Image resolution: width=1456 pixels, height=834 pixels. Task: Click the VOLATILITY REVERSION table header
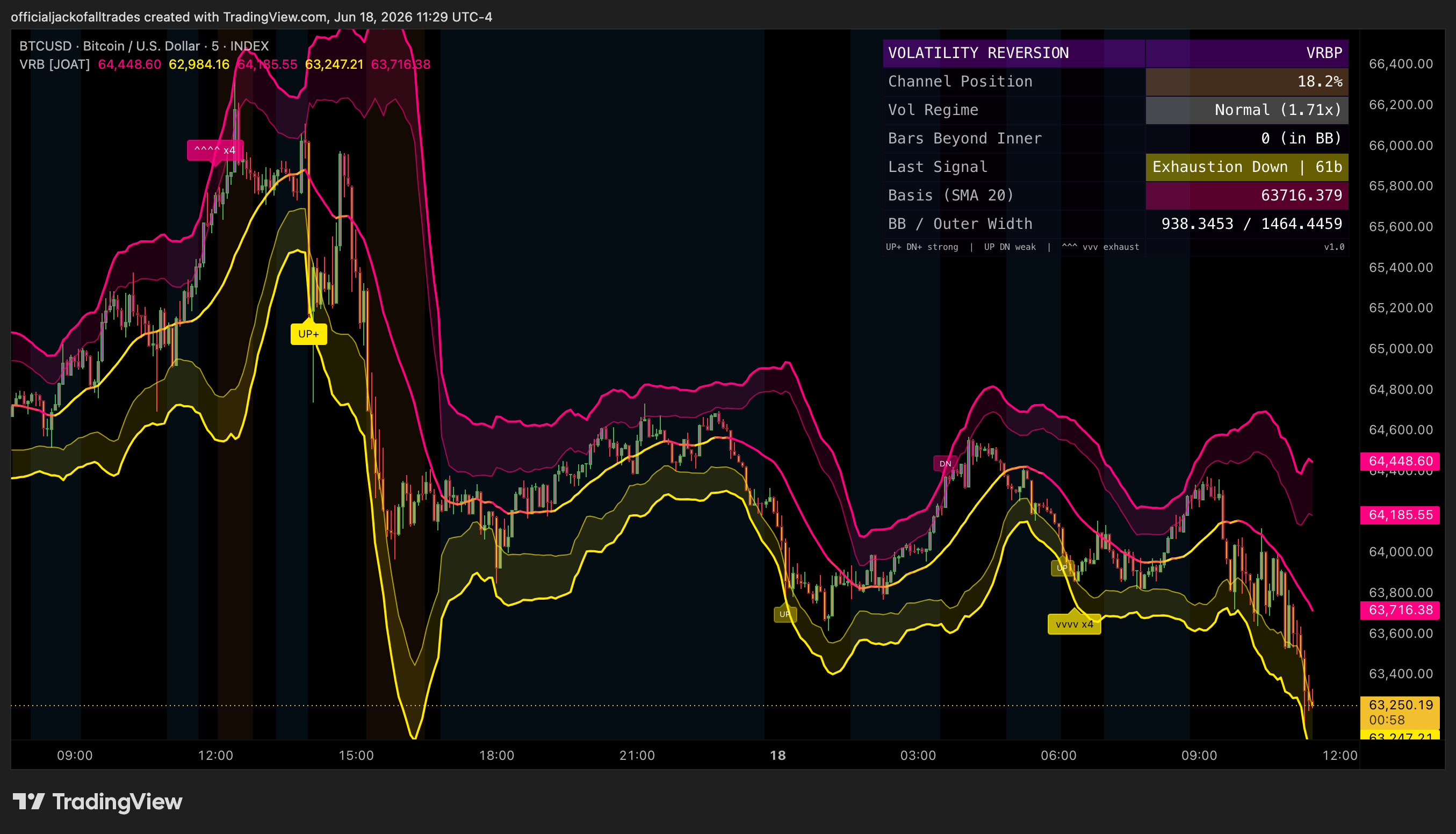point(1013,53)
